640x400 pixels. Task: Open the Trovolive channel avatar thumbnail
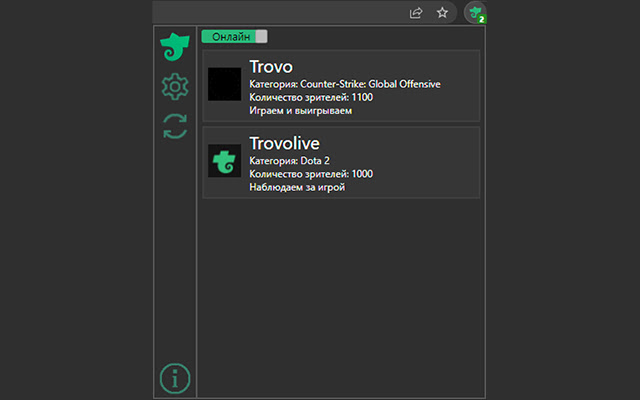pyautogui.click(x=224, y=161)
